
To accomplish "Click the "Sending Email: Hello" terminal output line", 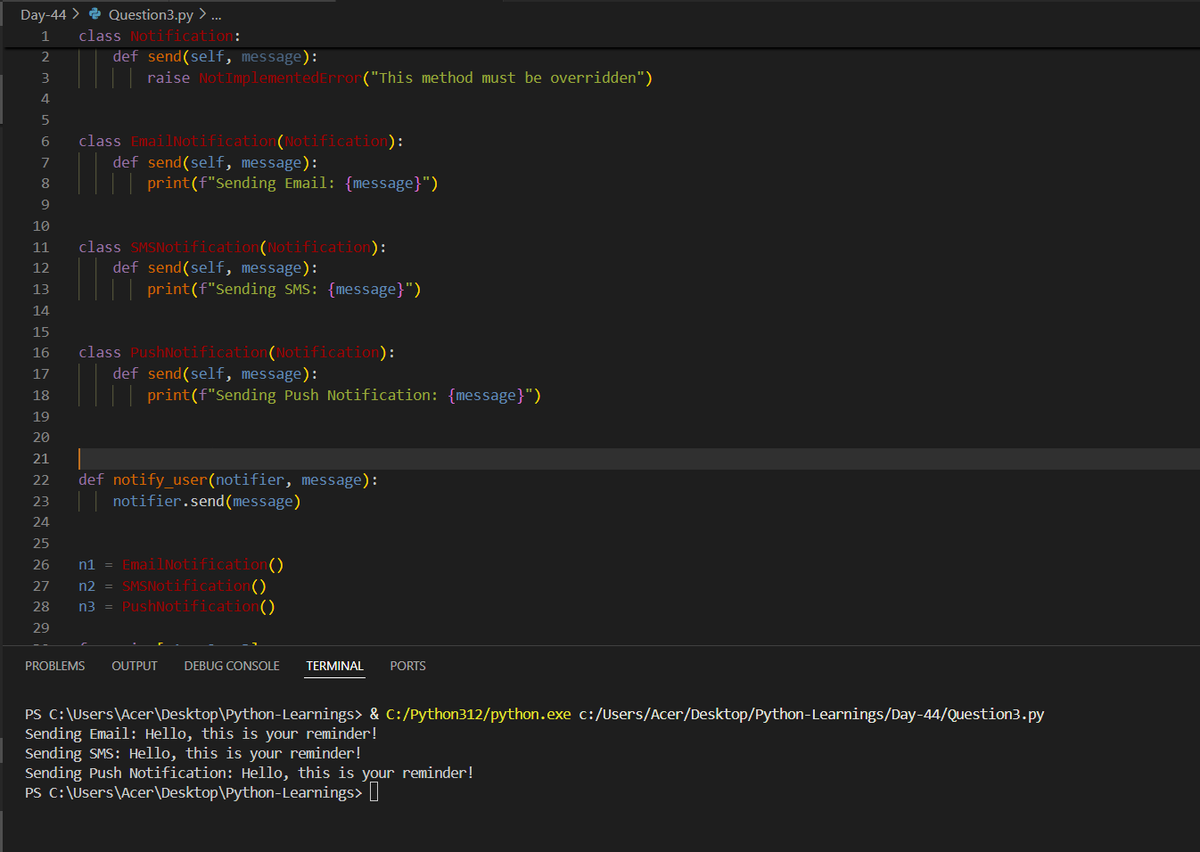I will tap(201, 734).
